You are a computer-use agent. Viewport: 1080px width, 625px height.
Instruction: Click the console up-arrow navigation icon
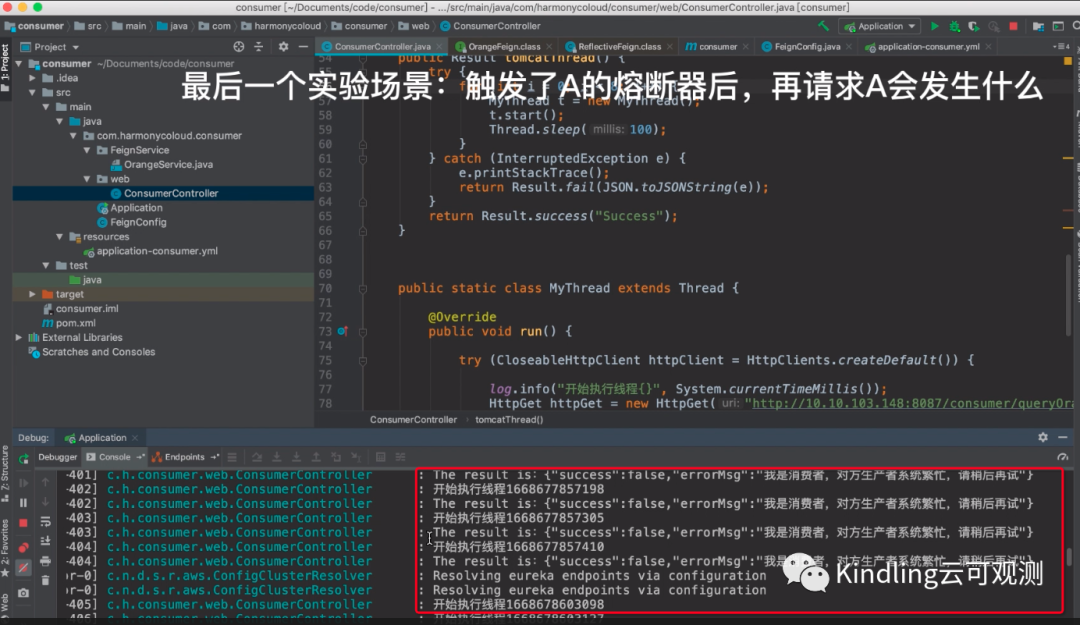[x=45, y=482]
